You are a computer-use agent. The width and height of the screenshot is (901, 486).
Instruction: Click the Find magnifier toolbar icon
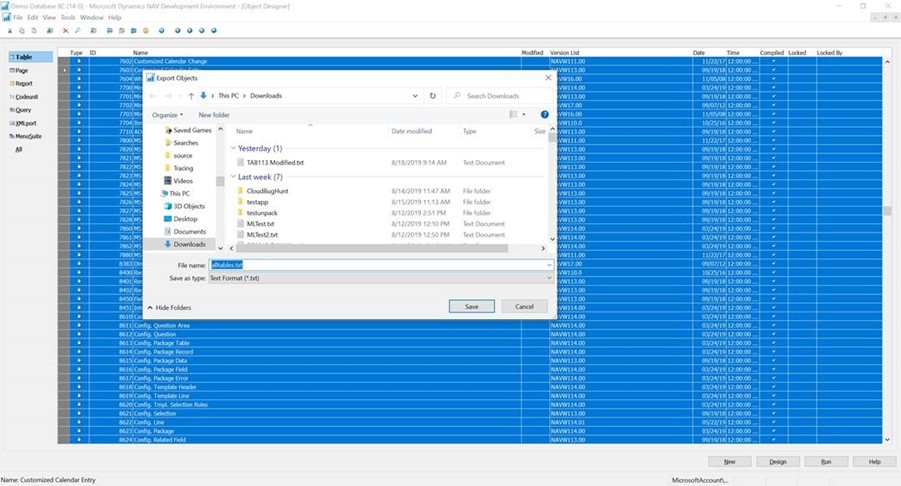pyautogui.click(x=78, y=30)
